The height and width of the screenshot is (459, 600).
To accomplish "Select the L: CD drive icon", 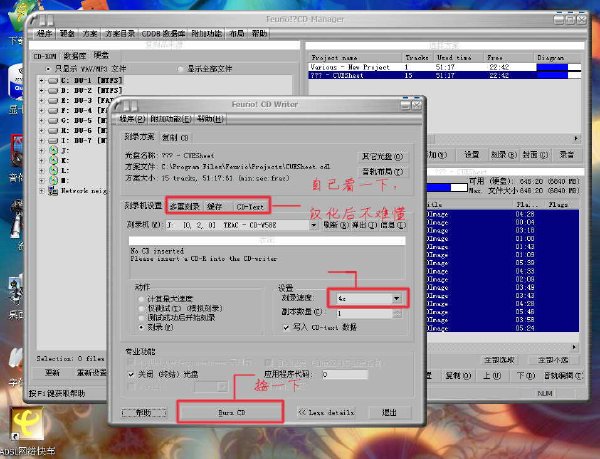I will tap(53, 170).
